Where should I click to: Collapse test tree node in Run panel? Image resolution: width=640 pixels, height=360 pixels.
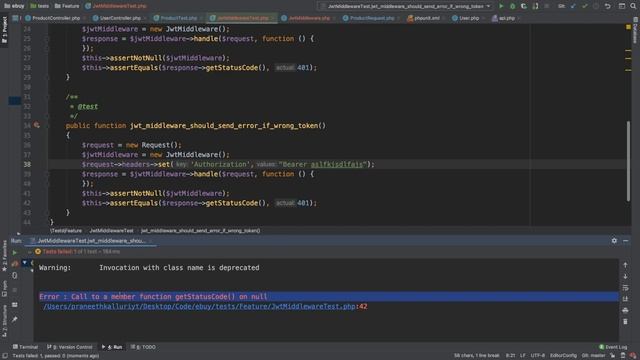(24, 263)
